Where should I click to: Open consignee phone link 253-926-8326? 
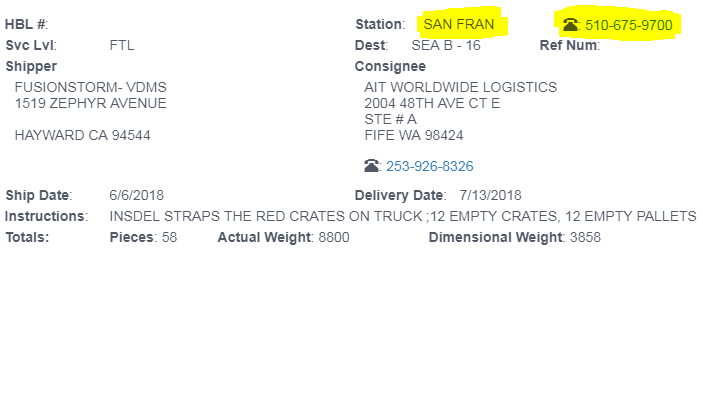click(x=430, y=166)
